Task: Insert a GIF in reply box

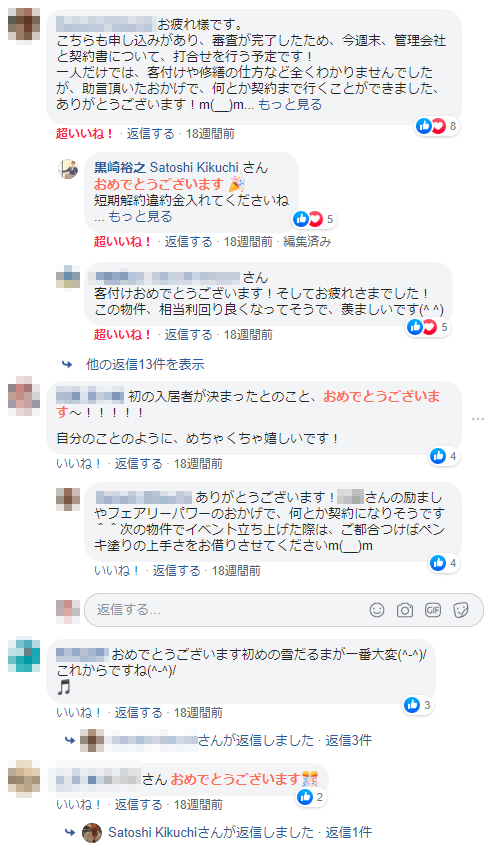Action: (433, 610)
